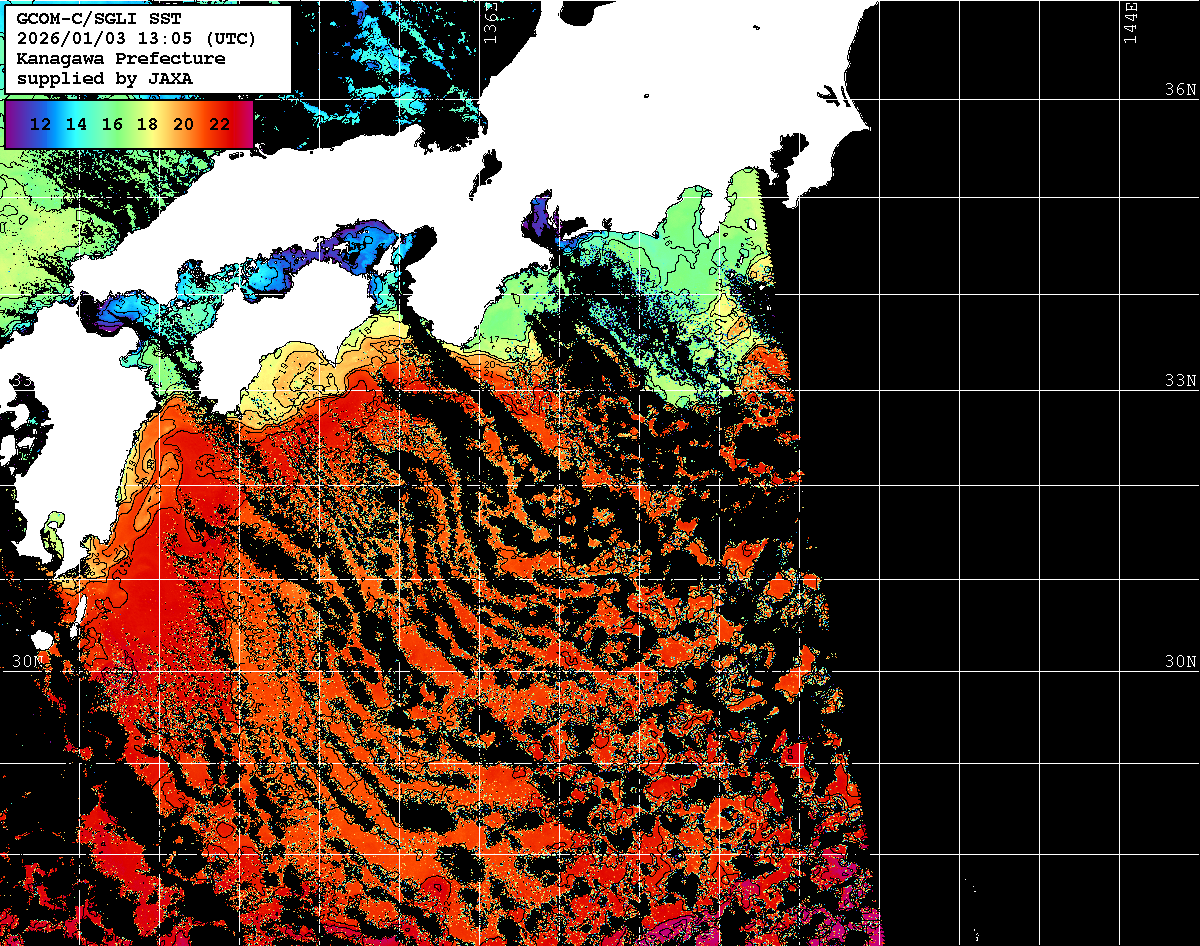Click the purple left end of color bar
This screenshot has width=1200, height=946.
(x=13, y=125)
